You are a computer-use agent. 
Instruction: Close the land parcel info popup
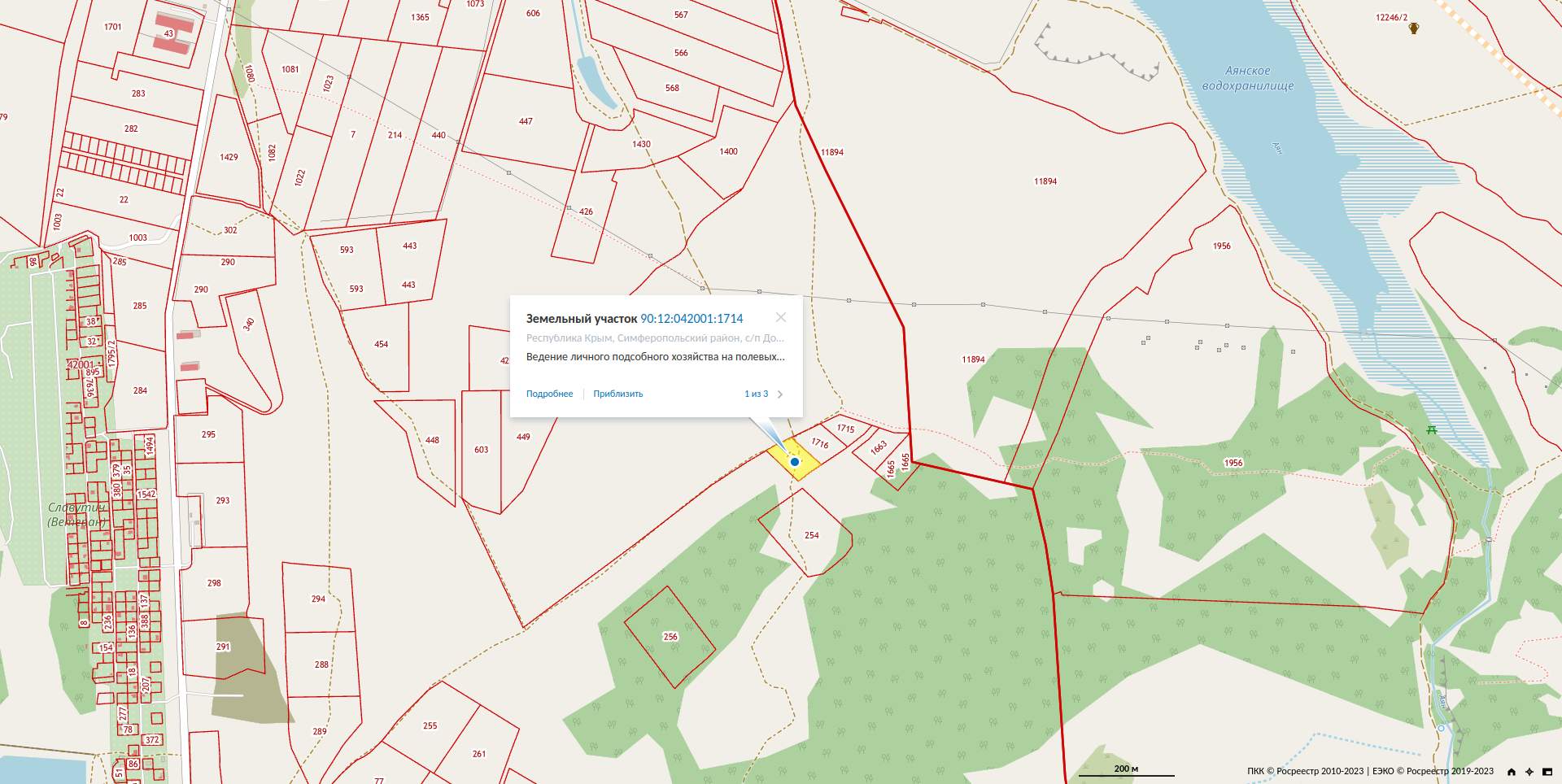point(781,317)
